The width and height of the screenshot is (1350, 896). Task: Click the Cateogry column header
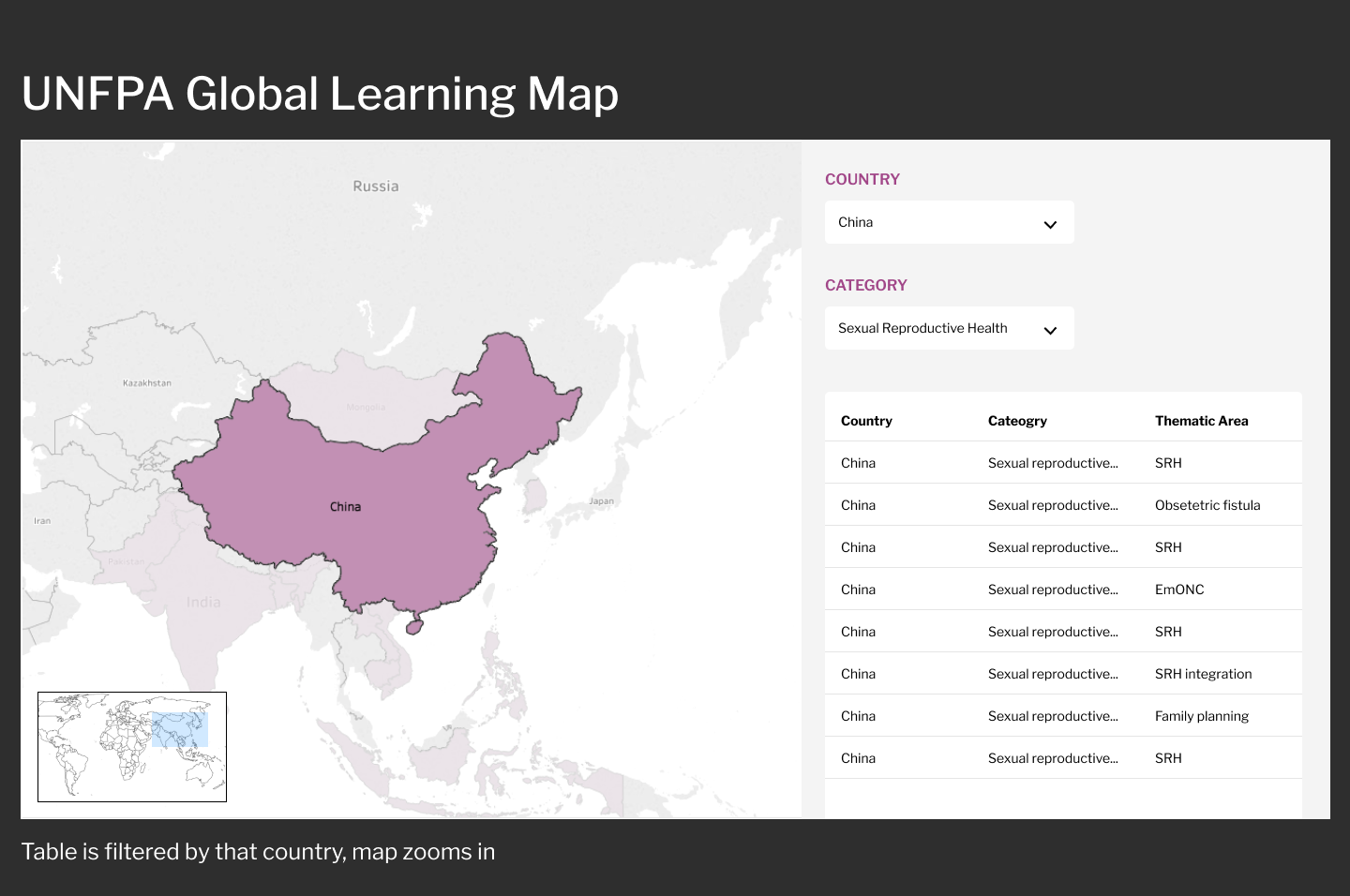tap(1017, 421)
